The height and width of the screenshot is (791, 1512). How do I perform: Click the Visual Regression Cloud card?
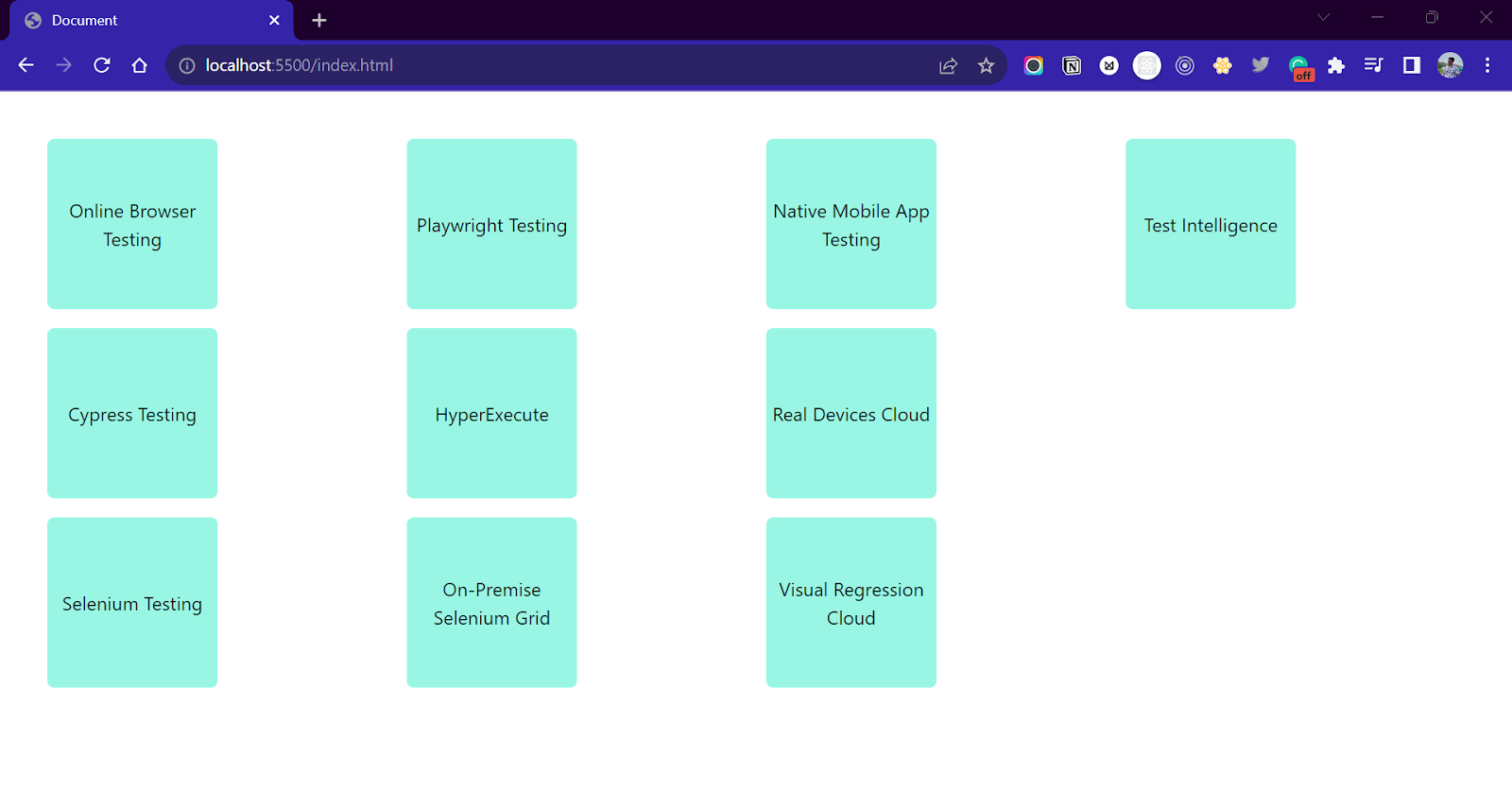[x=851, y=602]
